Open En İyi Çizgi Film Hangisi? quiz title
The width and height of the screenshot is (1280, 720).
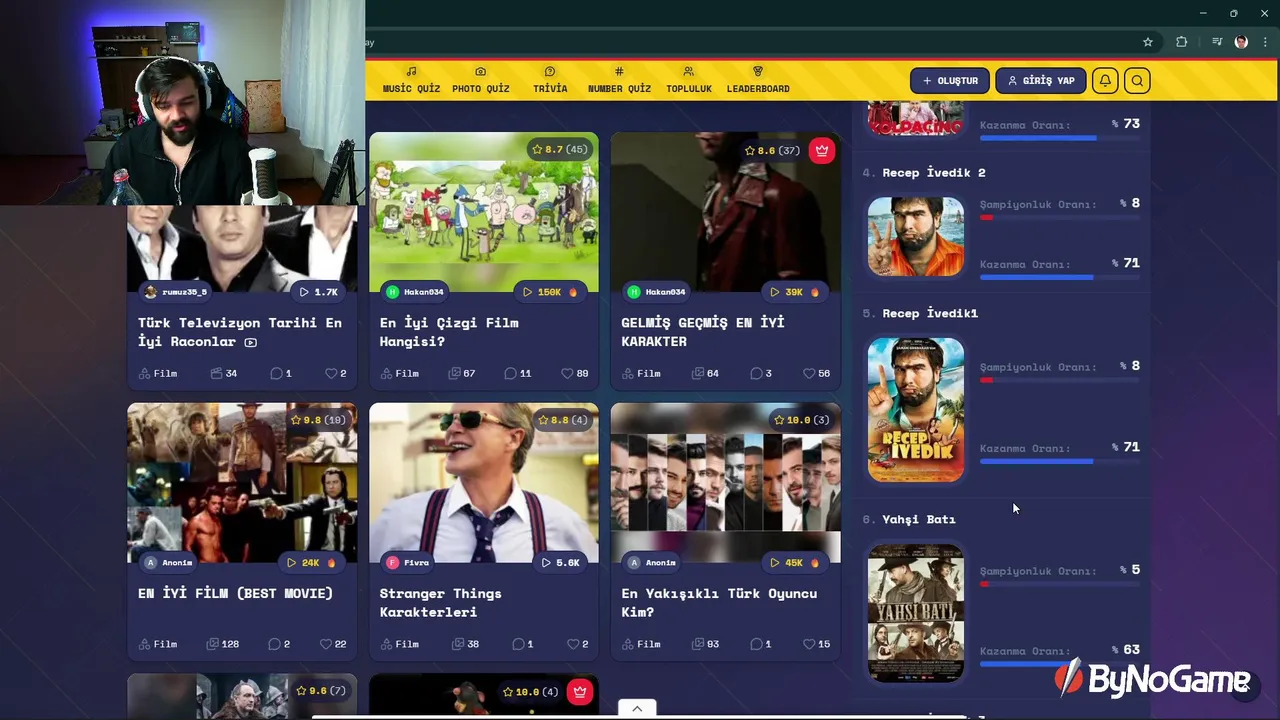pos(449,332)
